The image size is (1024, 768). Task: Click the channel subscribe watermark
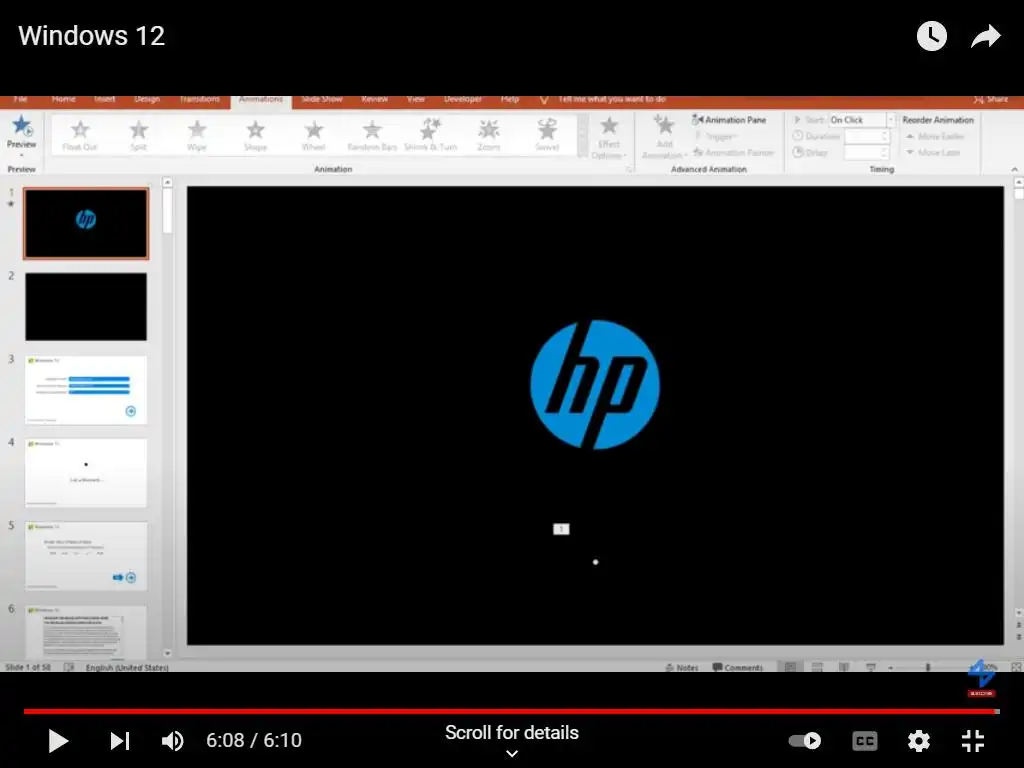click(x=981, y=678)
